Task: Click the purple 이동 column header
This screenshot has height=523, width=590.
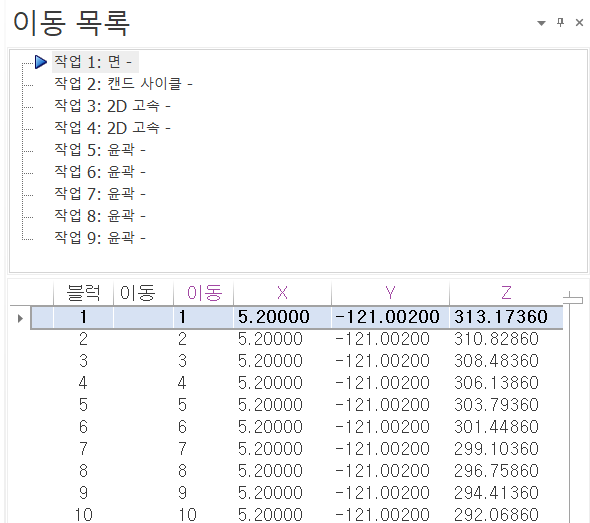Action: 204,293
